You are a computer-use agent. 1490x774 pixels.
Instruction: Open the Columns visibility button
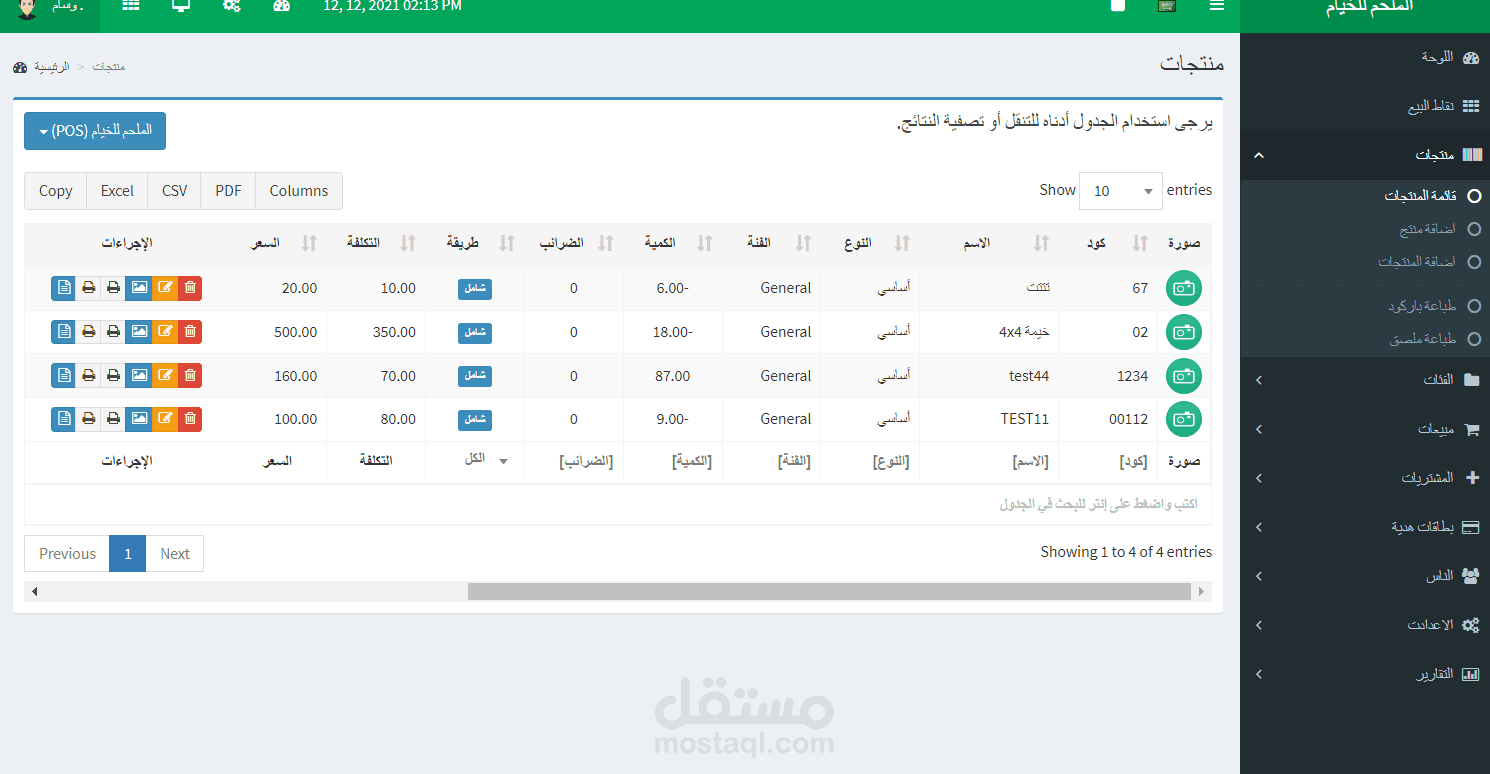(299, 191)
